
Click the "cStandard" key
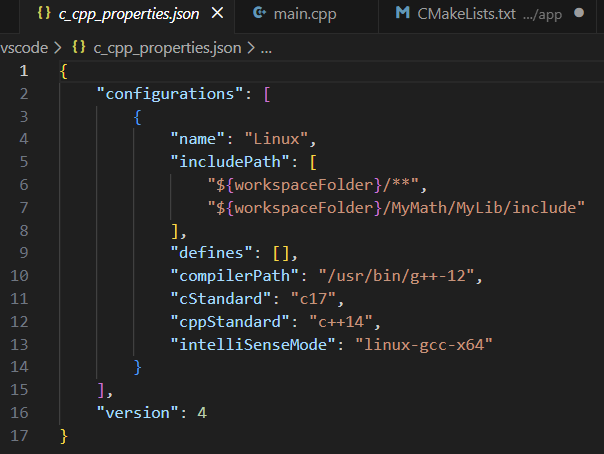click(221, 299)
